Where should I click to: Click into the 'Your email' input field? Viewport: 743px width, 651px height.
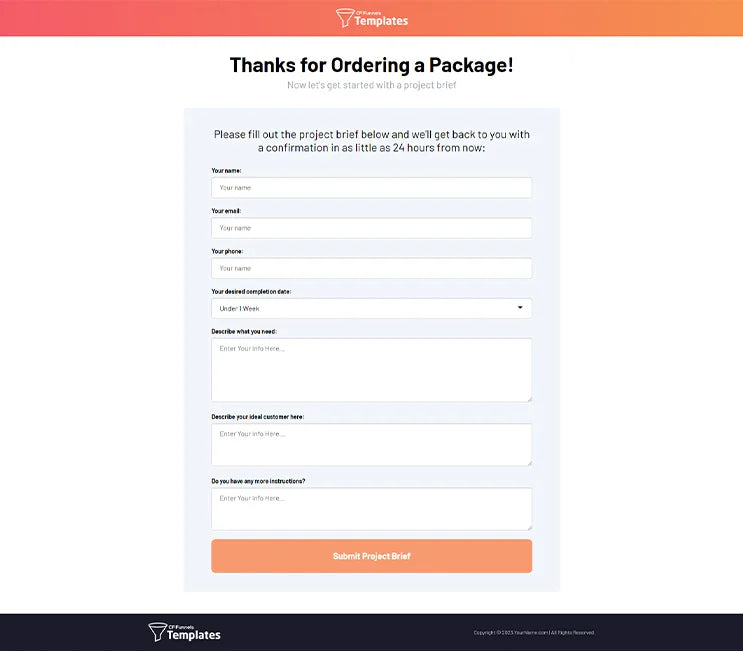[371, 228]
